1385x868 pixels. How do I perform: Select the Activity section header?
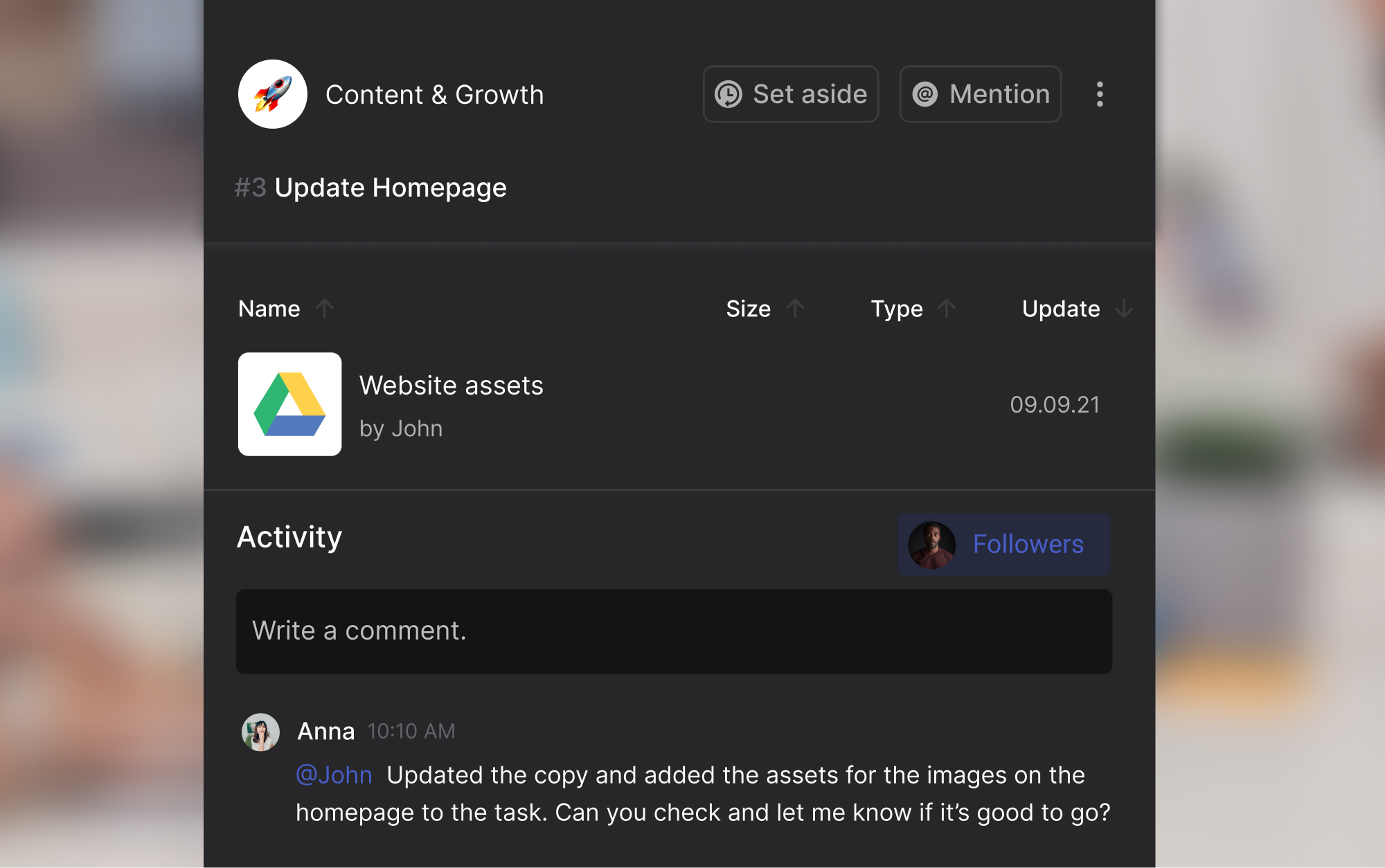[289, 536]
